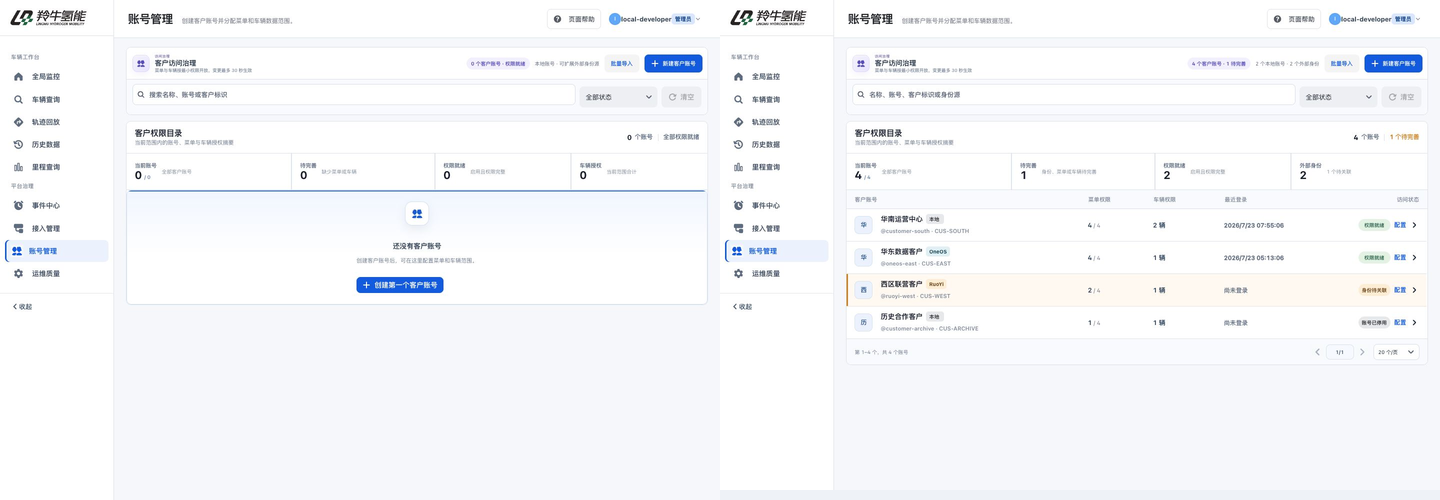Click 事件中心 alarm icon in the empty-list view
The width and height of the screenshot is (1440, 500).
tap(18, 206)
